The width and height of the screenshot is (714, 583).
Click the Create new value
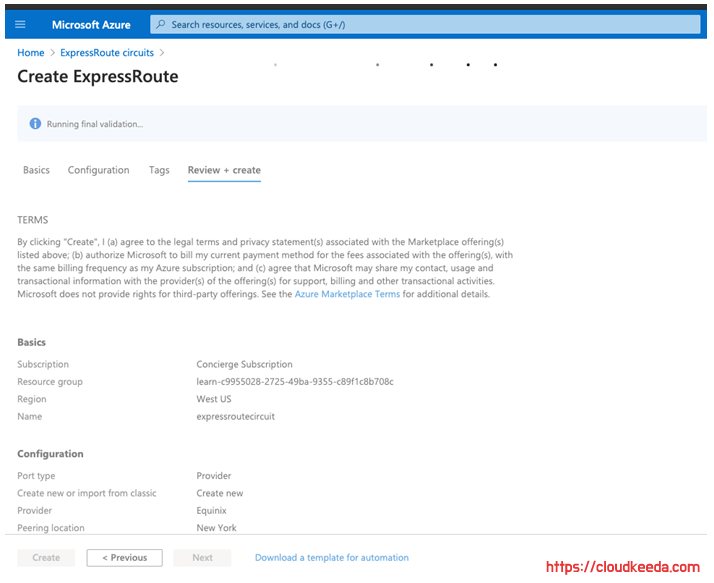click(x=219, y=493)
